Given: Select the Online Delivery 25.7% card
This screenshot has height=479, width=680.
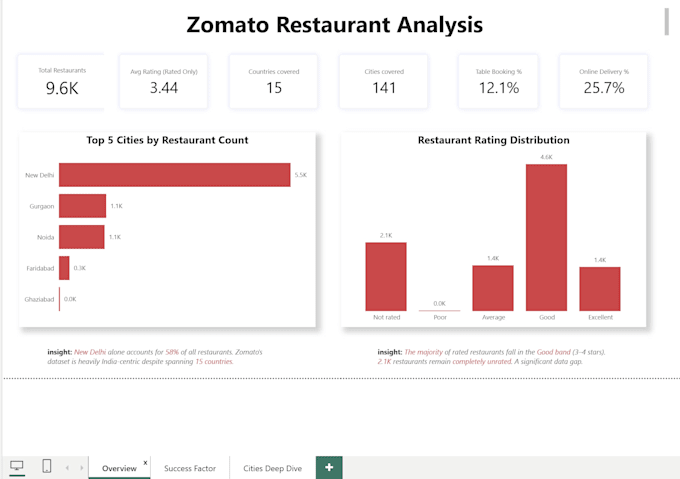Looking at the screenshot, I should (604, 81).
